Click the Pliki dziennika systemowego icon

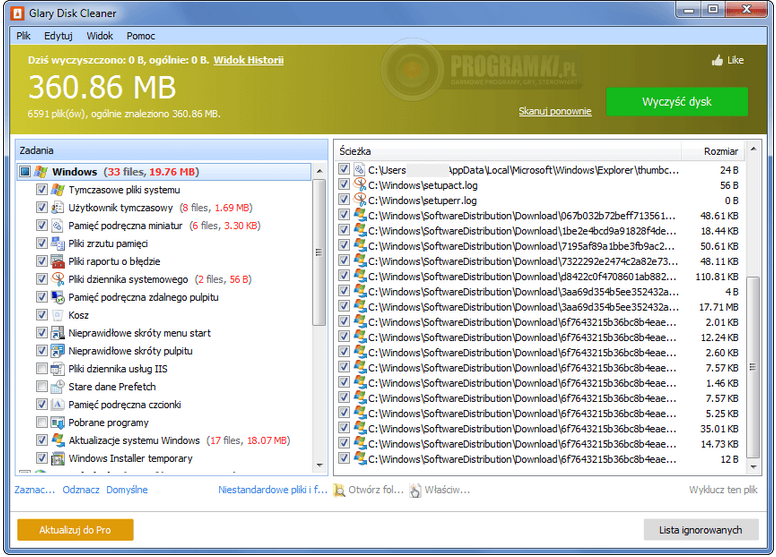pos(58,279)
